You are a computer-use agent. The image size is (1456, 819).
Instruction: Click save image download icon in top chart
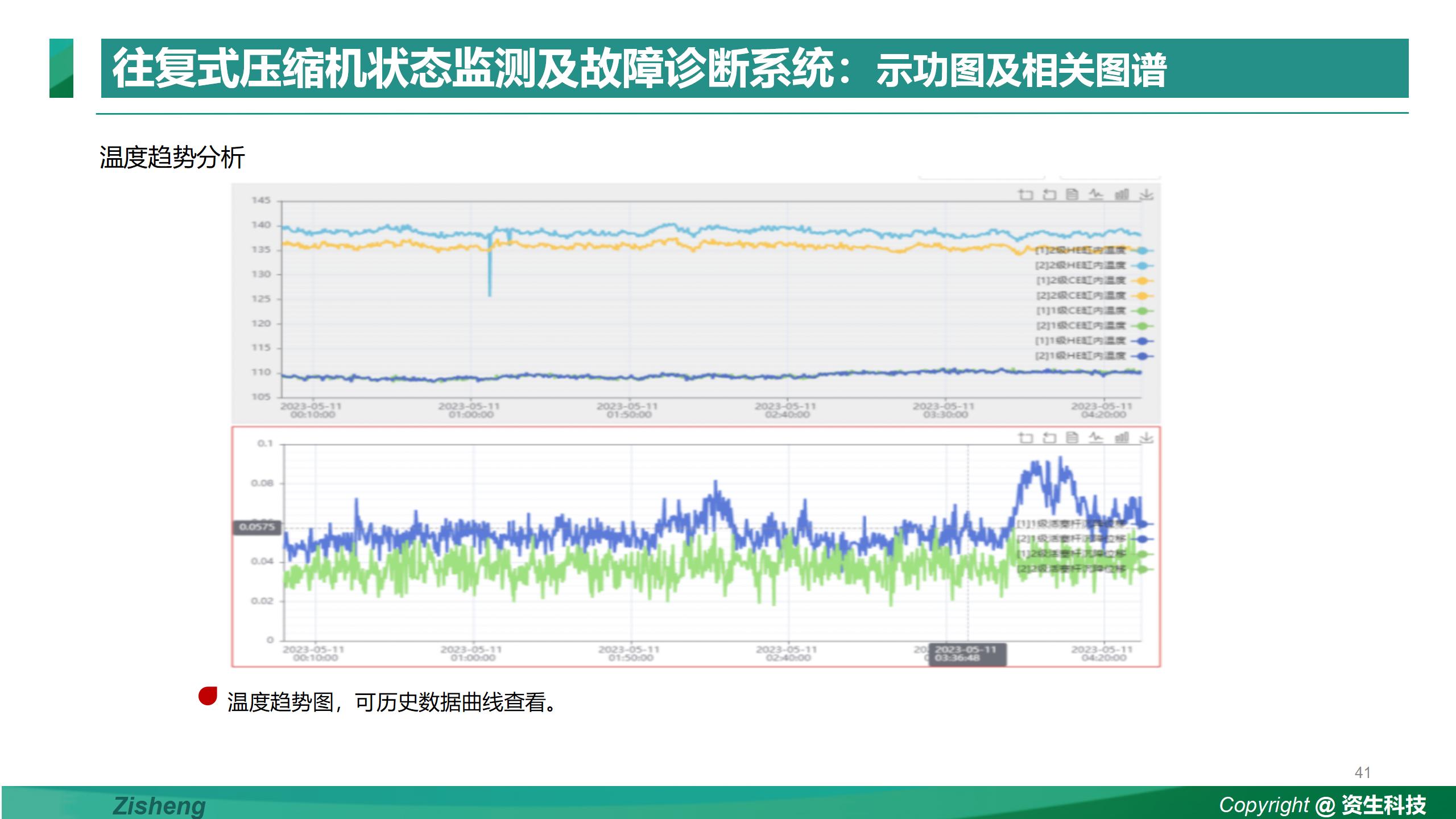tap(1146, 195)
